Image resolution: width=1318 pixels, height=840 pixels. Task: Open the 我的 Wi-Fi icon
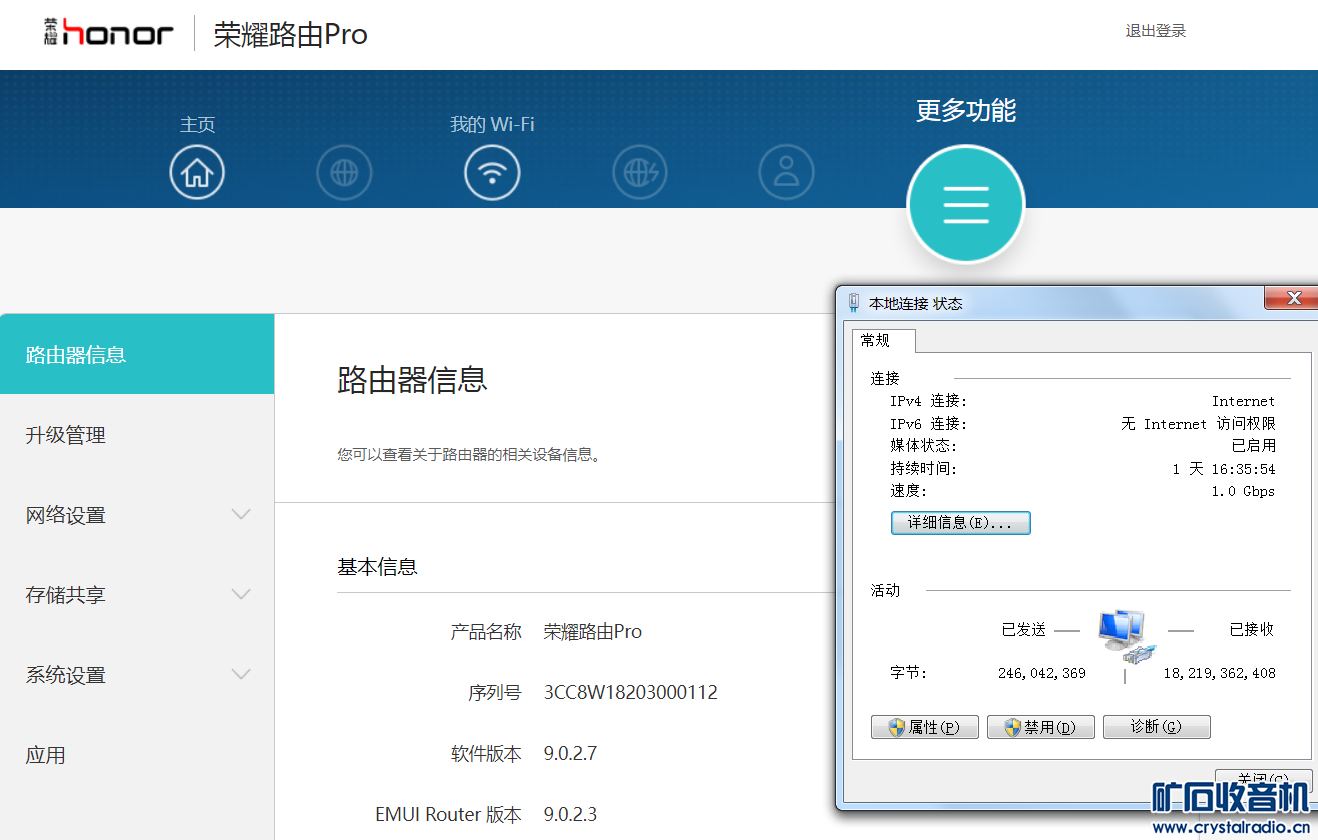point(492,173)
